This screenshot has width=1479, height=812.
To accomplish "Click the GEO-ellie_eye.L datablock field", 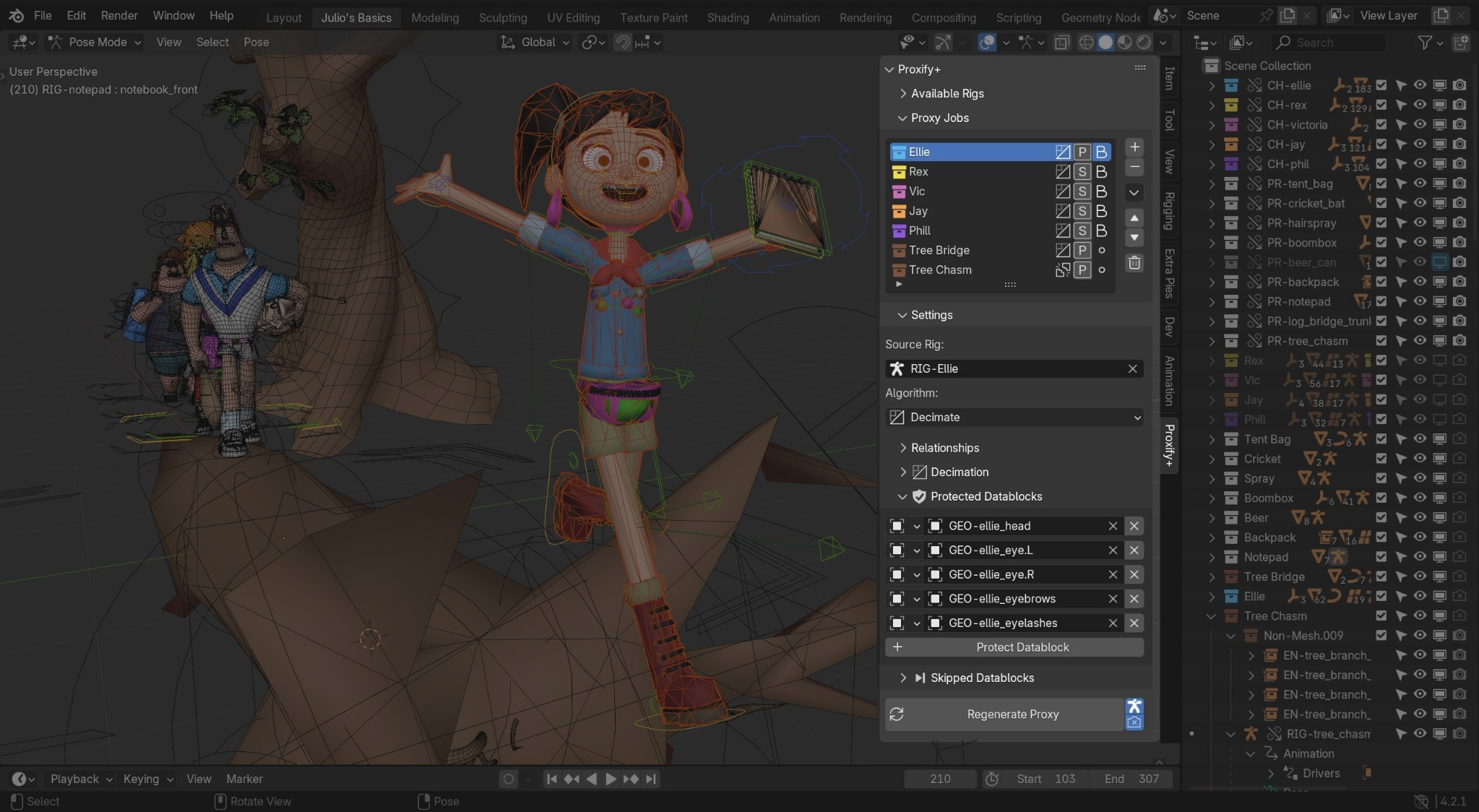I will coord(1022,550).
